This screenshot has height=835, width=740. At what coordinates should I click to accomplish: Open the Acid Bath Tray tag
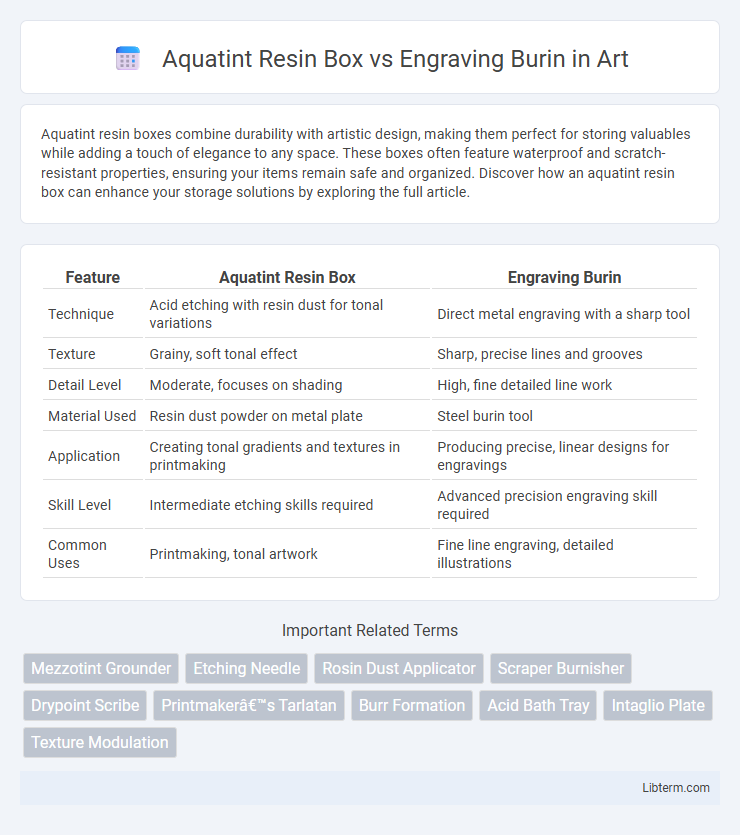pos(538,706)
